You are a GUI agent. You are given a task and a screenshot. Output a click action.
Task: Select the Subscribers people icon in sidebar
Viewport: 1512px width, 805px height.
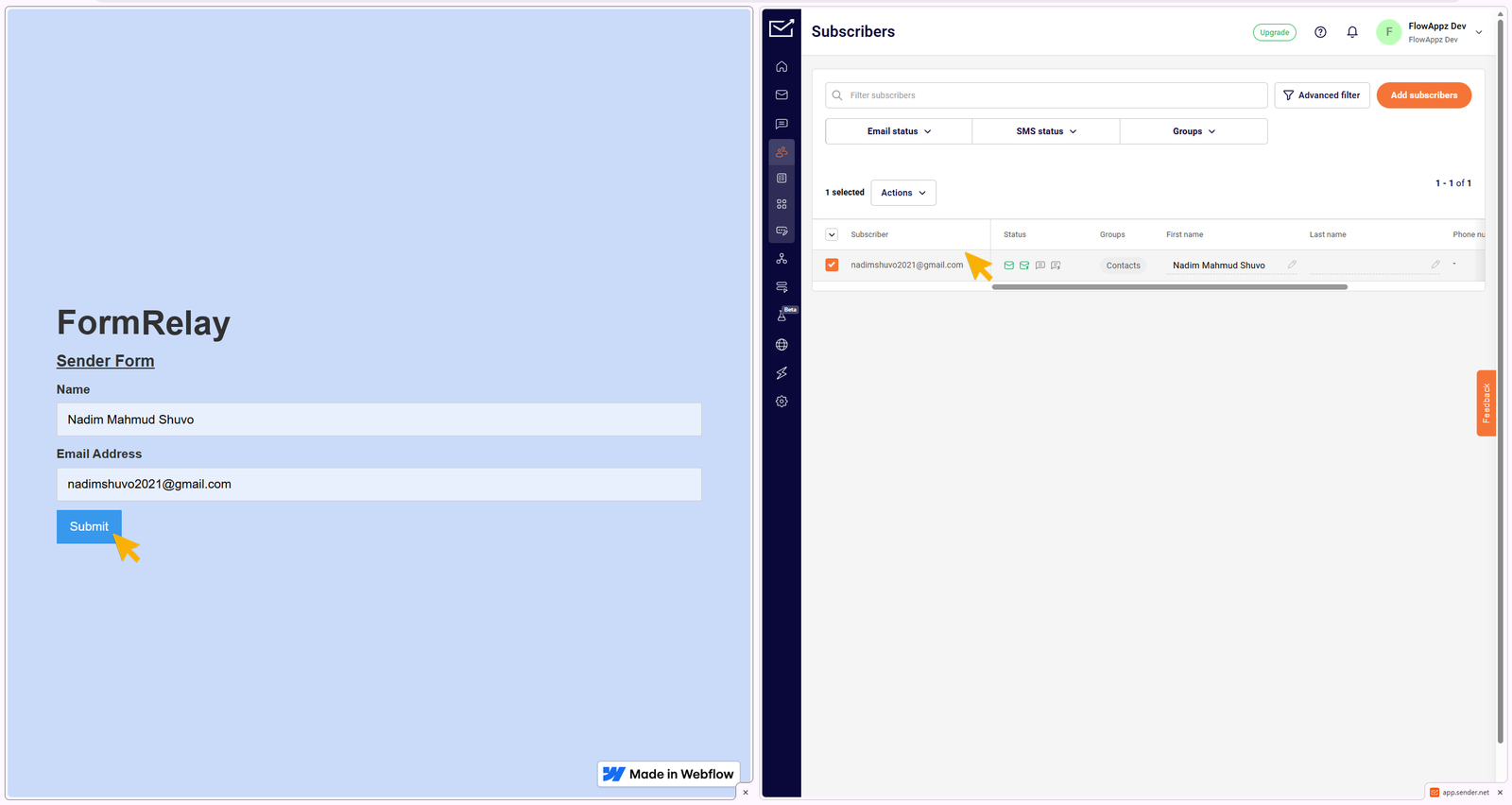point(782,152)
